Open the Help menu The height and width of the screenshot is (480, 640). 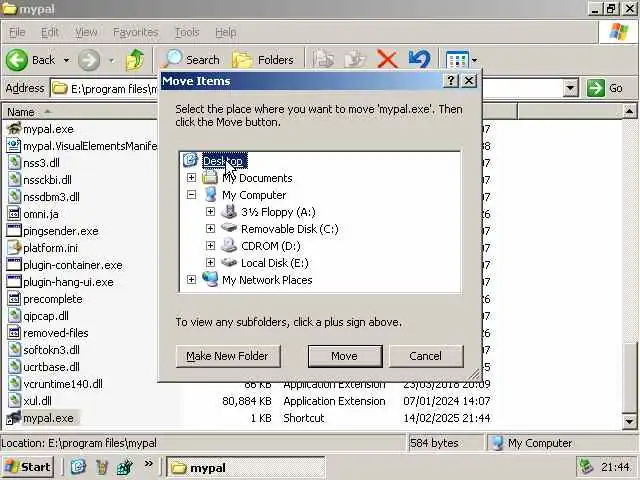(x=226, y=32)
